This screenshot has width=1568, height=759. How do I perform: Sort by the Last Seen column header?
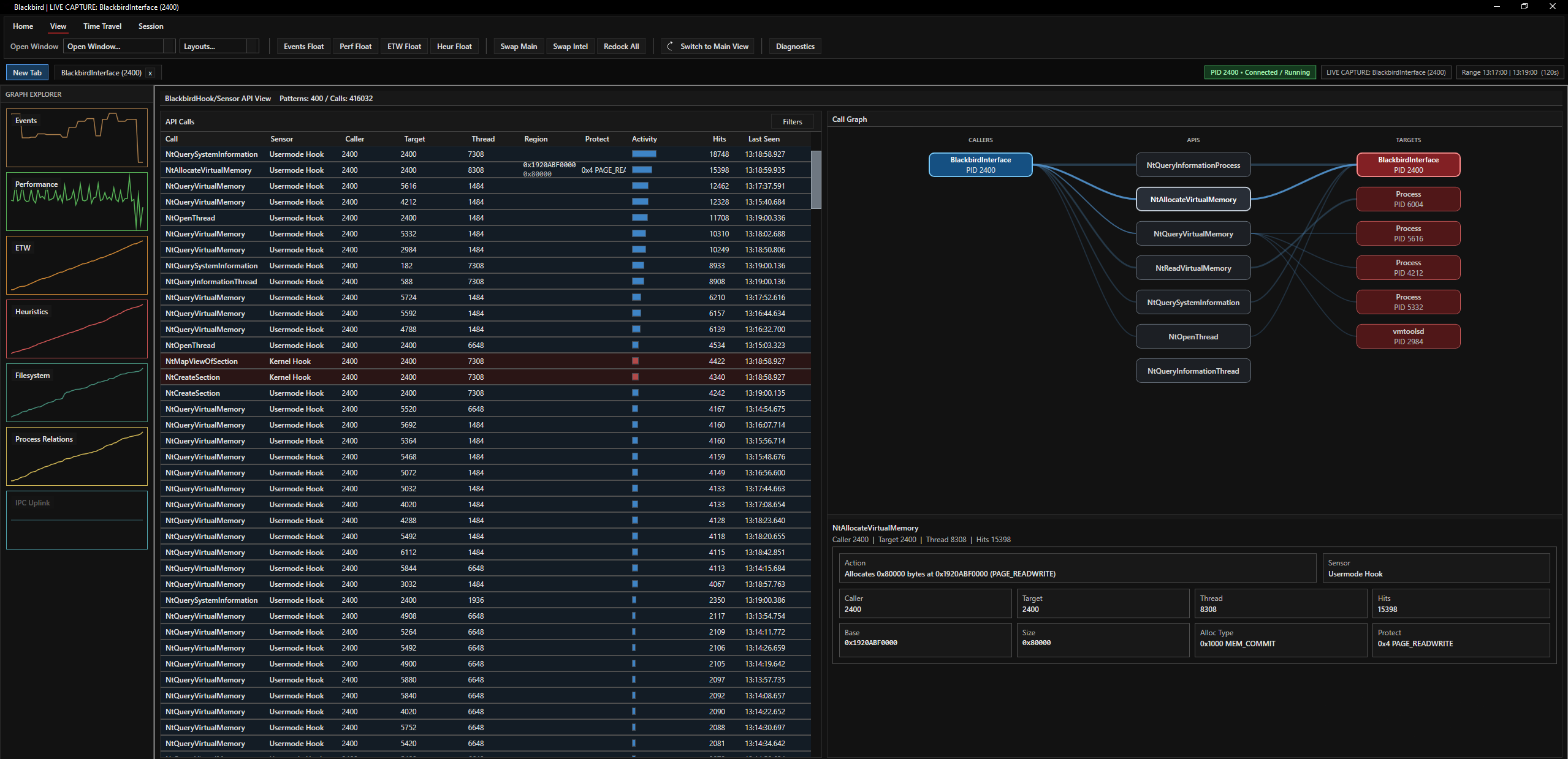764,139
